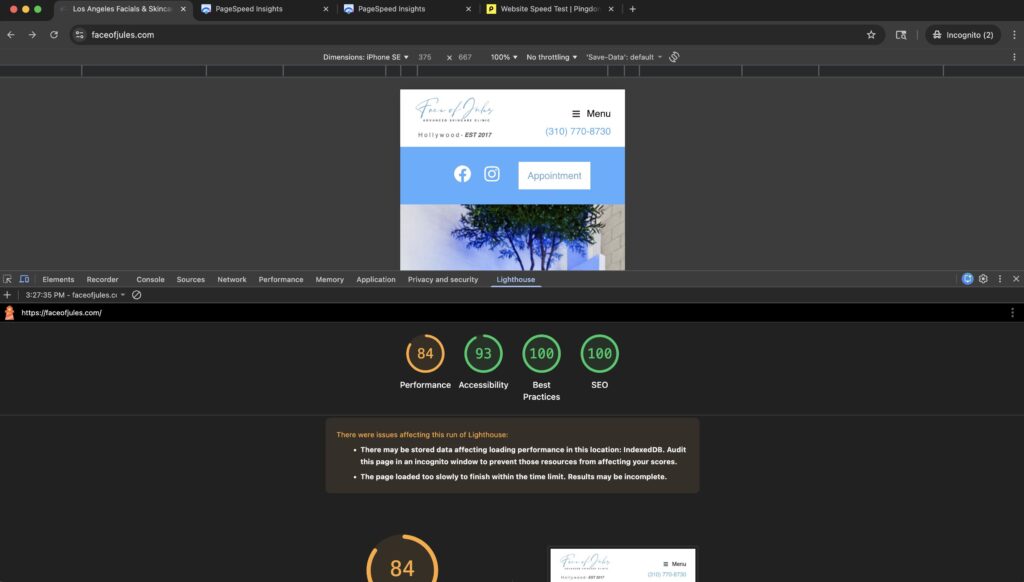Click the (310) 770-8730 phone link

[x=578, y=131]
